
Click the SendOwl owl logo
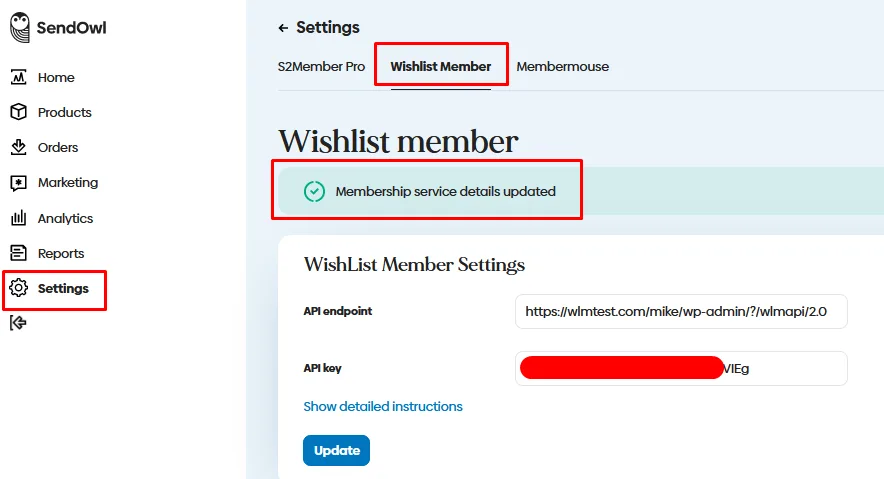(x=20, y=28)
